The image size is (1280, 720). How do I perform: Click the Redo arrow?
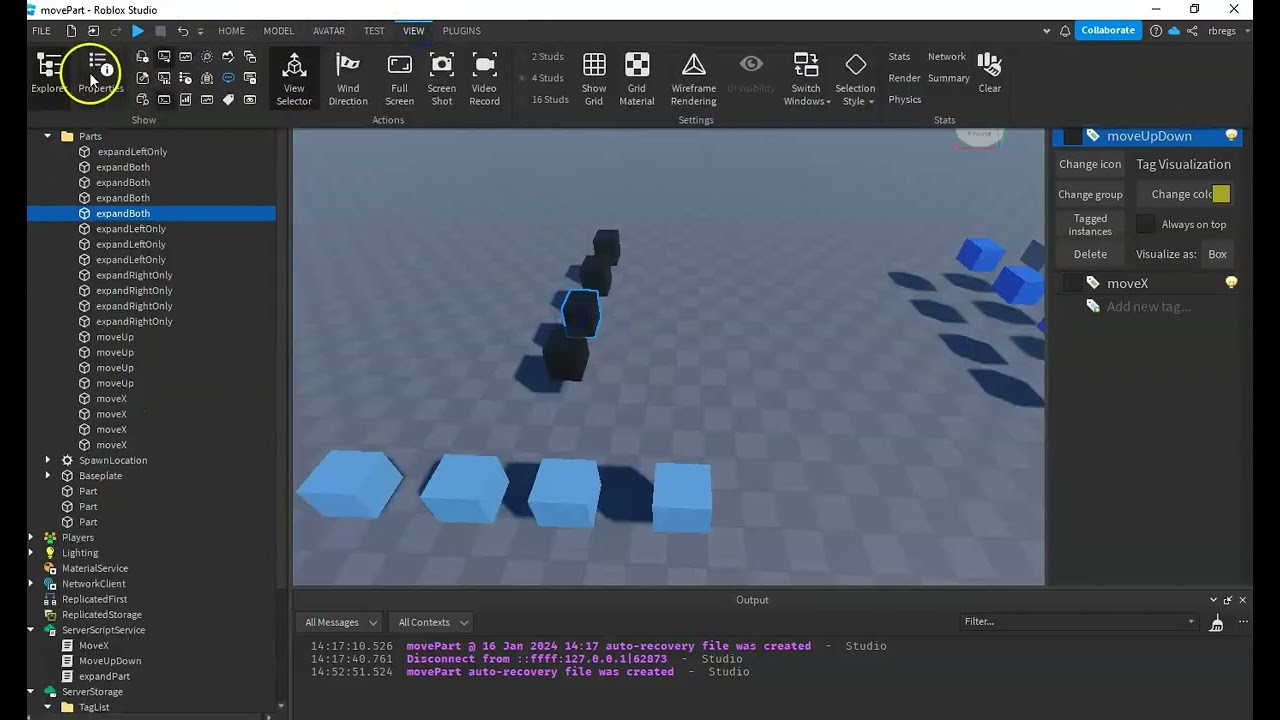pos(115,31)
